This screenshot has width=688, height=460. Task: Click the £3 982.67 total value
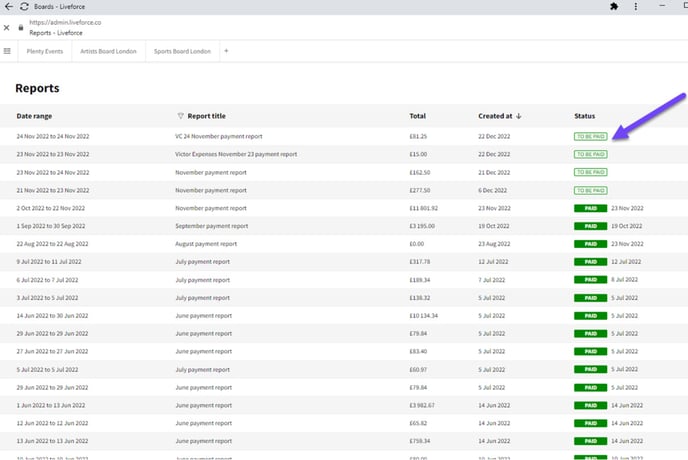(422, 405)
